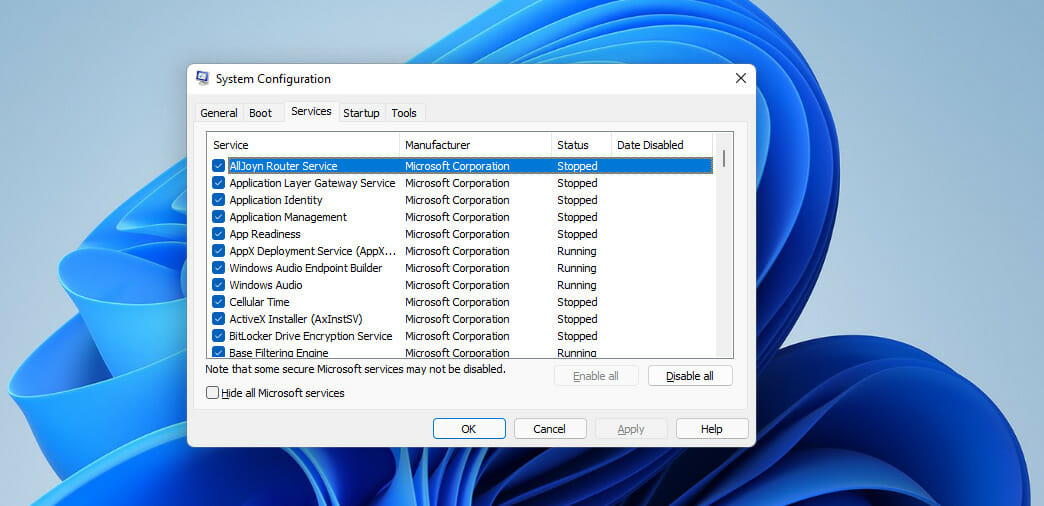Select the Windows Audio service name
This screenshot has height=506, width=1044.
(266, 285)
